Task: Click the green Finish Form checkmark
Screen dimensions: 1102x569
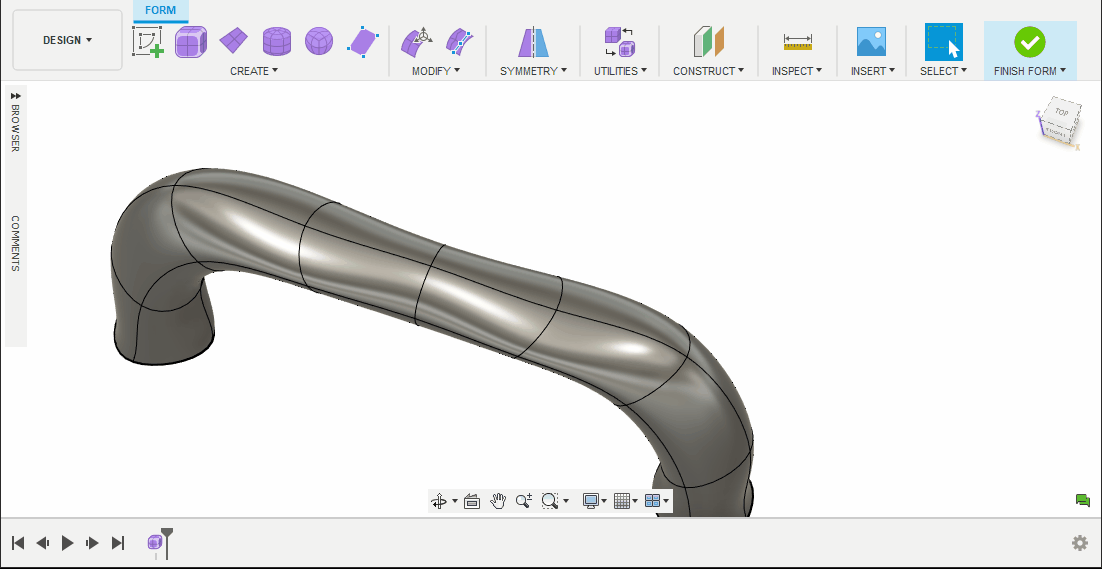Action: (x=1029, y=42)
